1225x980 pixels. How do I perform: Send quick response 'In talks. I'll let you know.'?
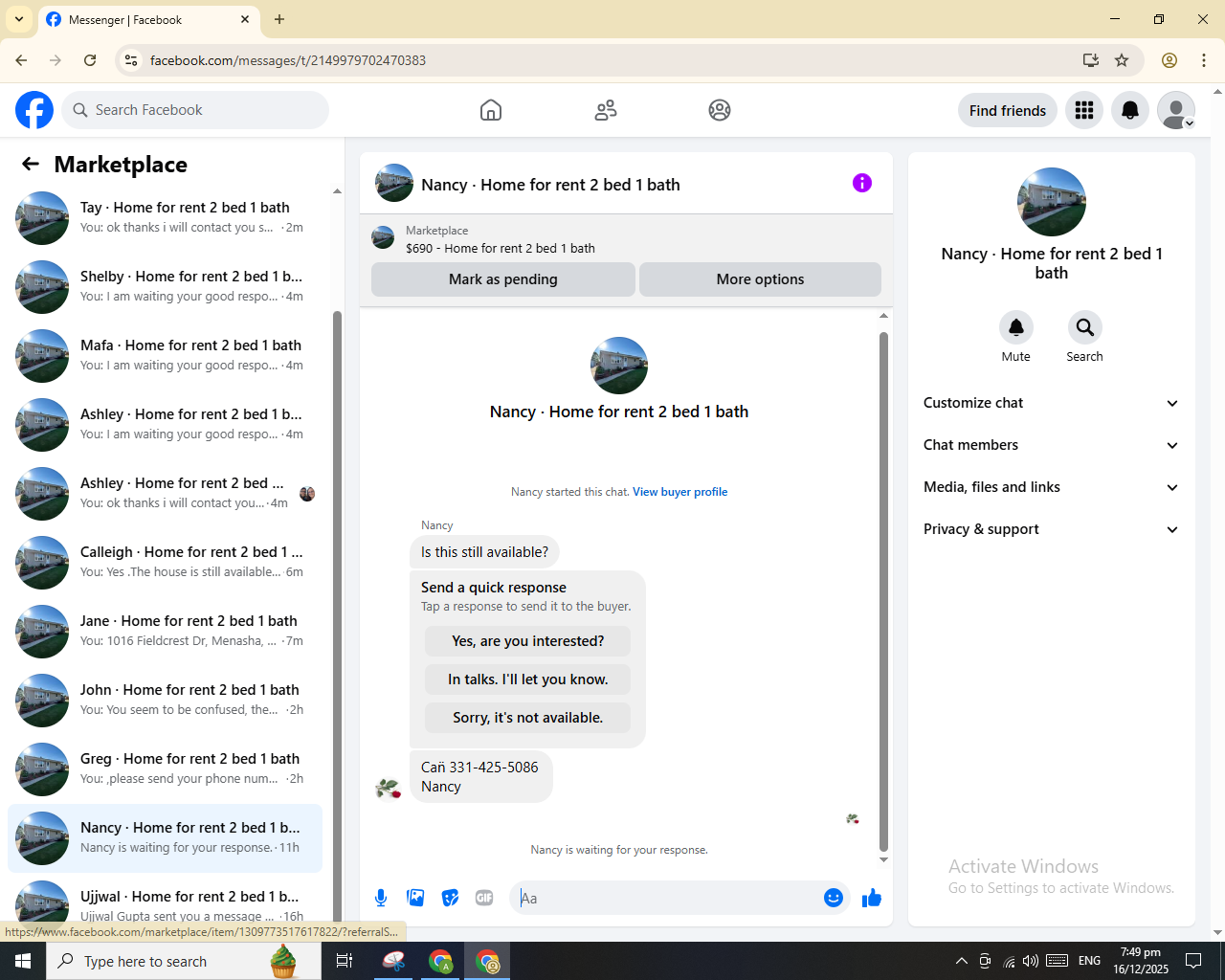pyautogui.click(x=528, y=679)
